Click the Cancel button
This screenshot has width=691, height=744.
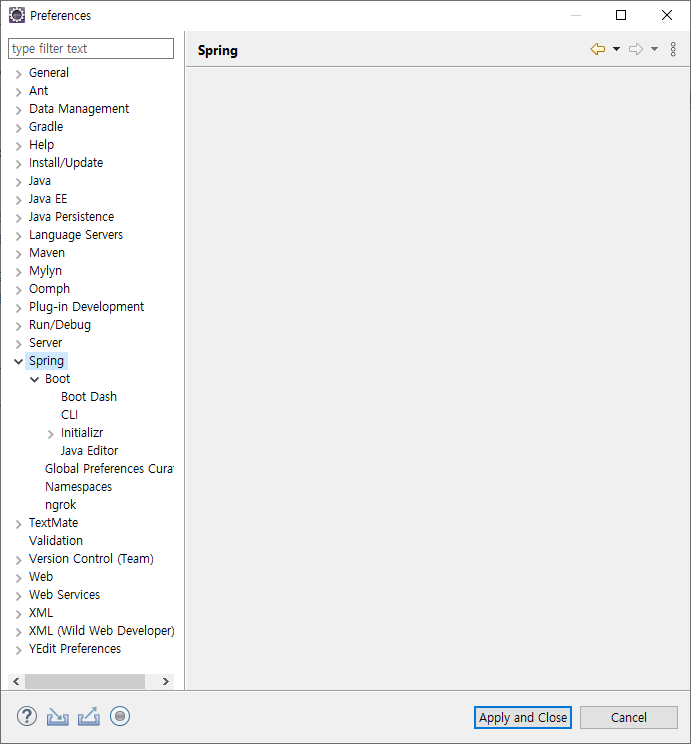tap(628, 717)
